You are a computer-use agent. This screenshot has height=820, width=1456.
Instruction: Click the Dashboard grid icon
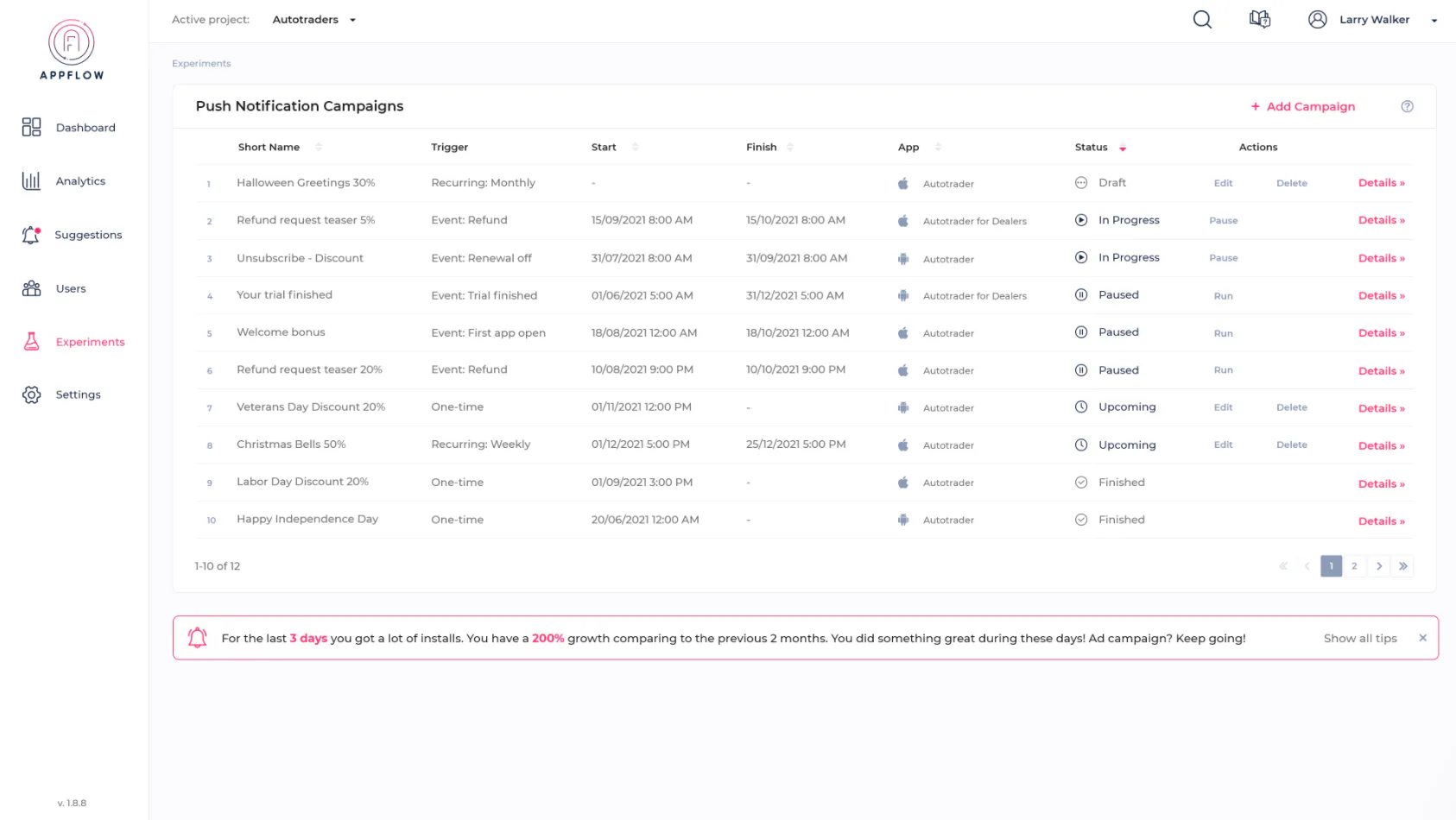pyautogui.click(x=31, y=127)
